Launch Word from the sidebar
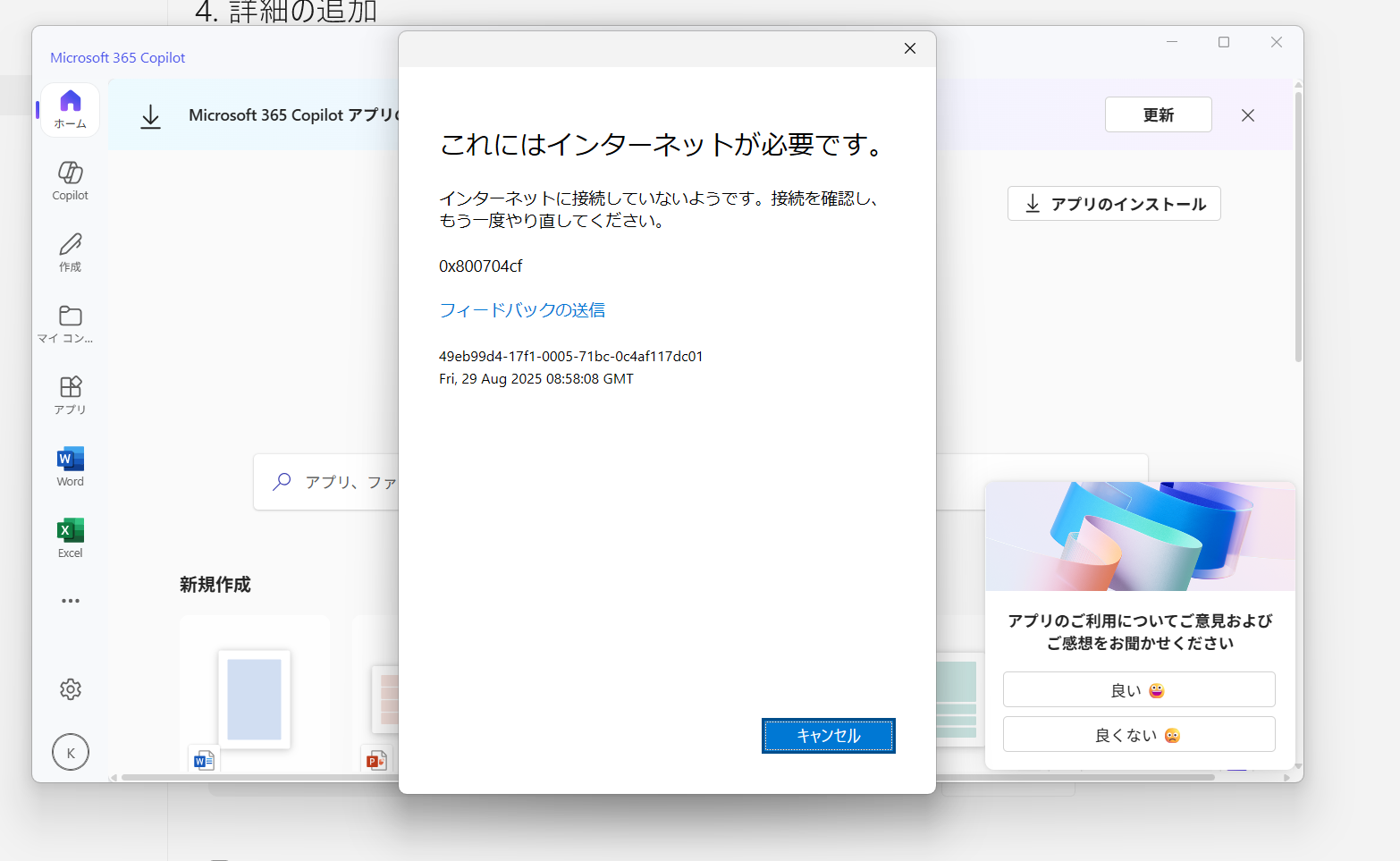The image size is (1400, 861). (70, 465)
